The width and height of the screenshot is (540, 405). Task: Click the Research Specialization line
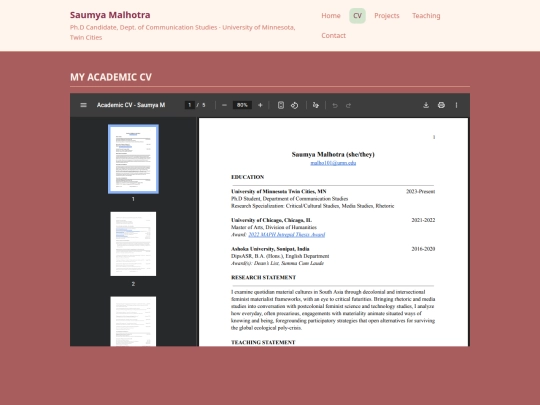[313, 206]
